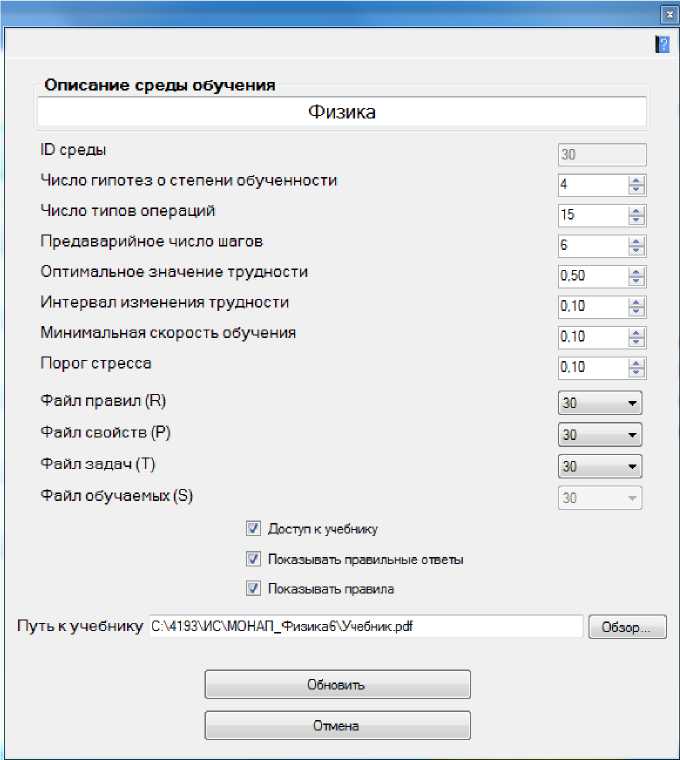The width and height of the screenshot is (680, 760).
Task: Open the Файл задач (T) combo box
Action: click(x=600, y=466)
